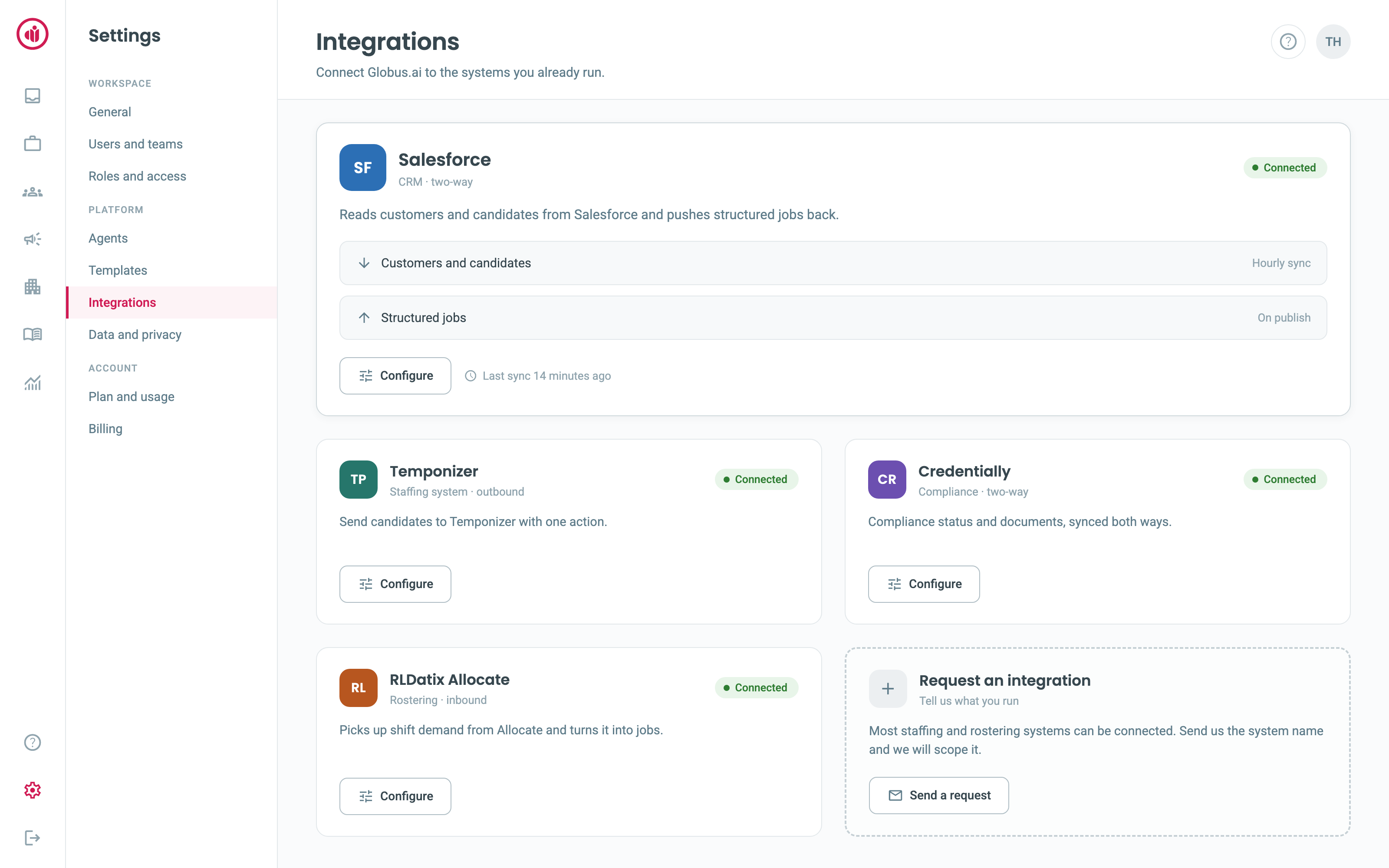The width and height of the screenshot is (1389, 868).
Task: Open the people group icon
Action: tap(32, 192)
